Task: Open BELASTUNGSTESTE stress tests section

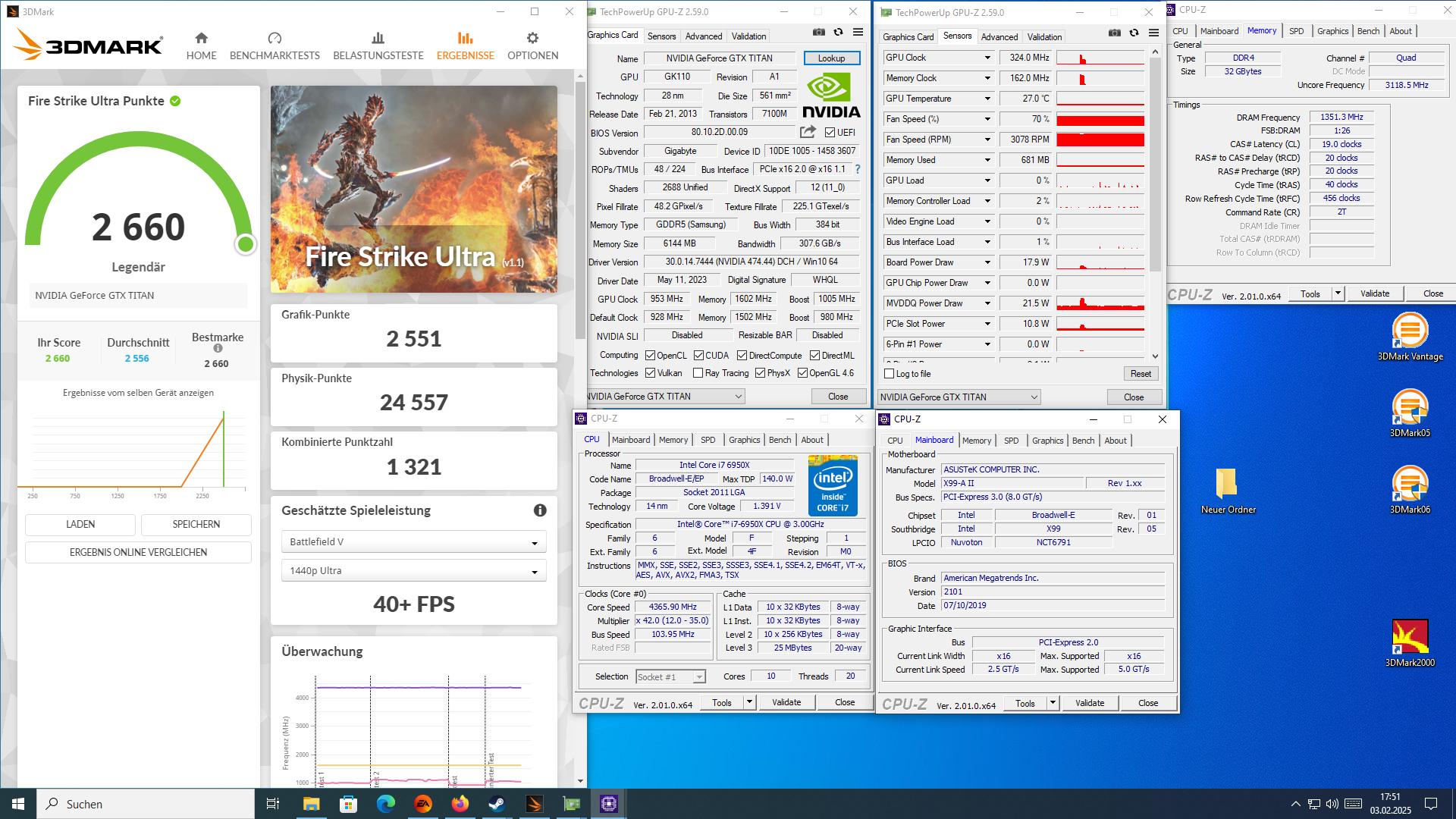Action: [378, 46]
